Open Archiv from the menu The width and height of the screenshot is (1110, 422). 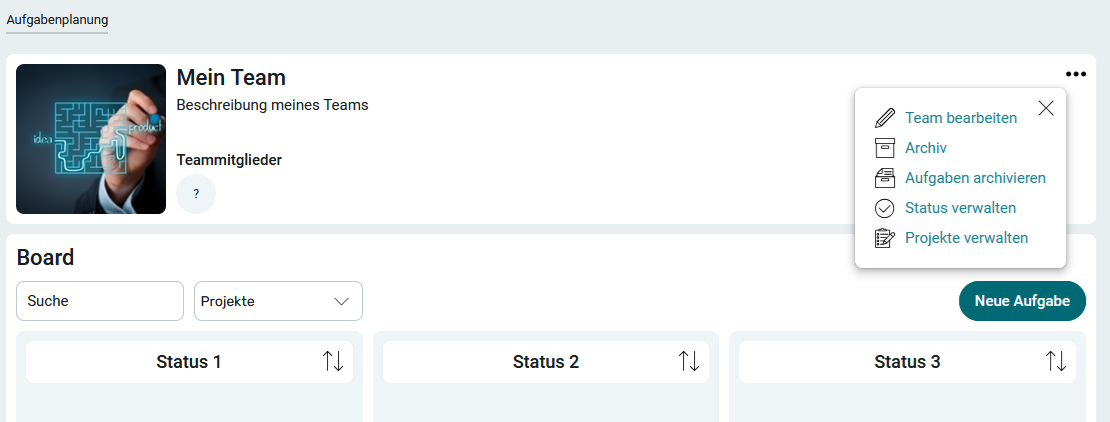[x=926, y=148]
